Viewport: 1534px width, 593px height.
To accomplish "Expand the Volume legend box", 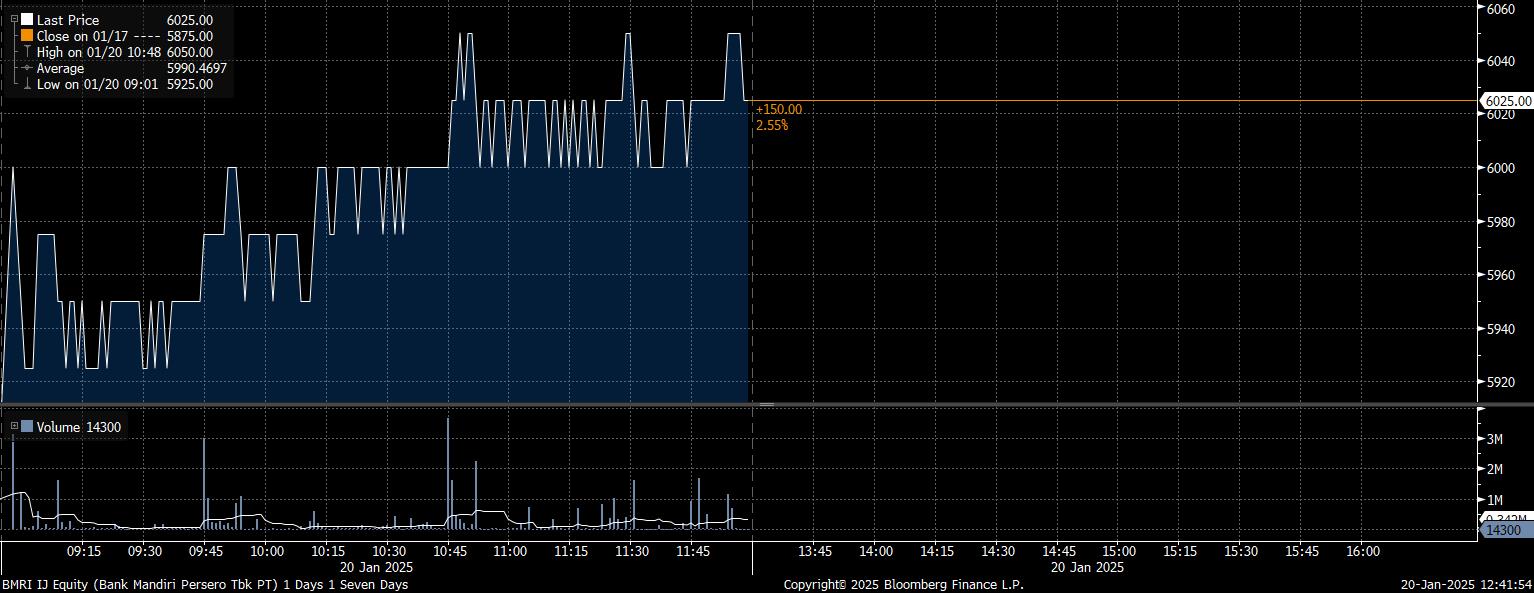I will click(x=14, y=427).
